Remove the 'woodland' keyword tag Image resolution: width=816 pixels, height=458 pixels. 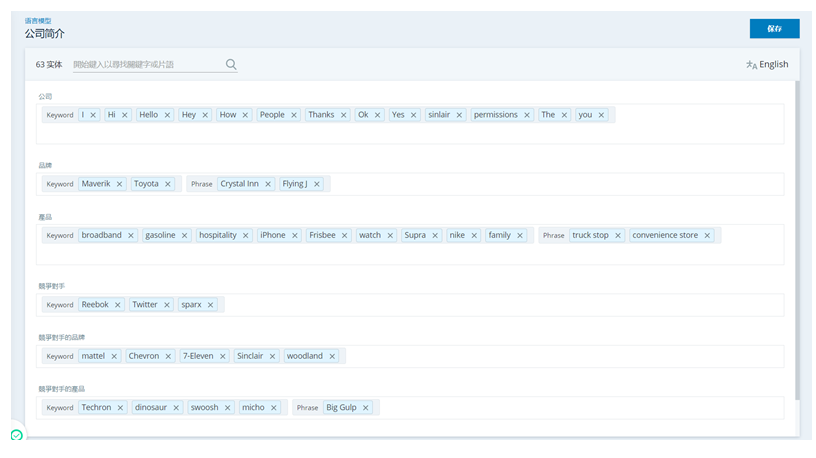332,357
